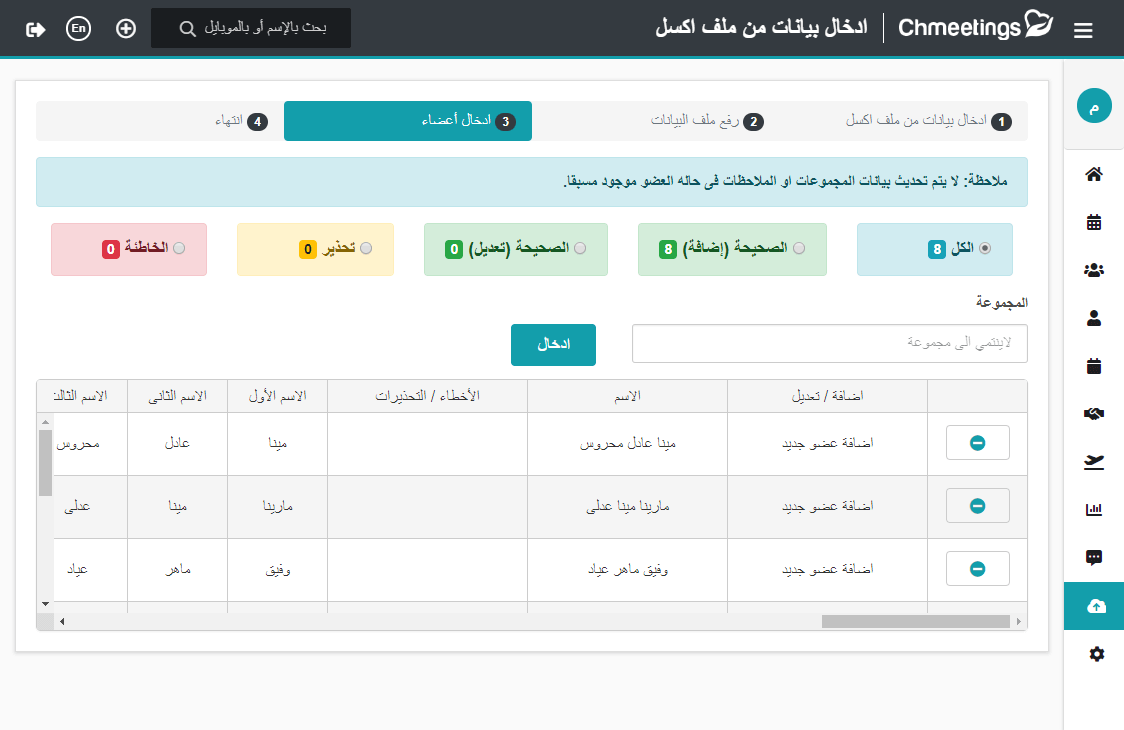Click the third-name cell محروس
This screenshot has width=1124, height=730.
[x=90, y=444]
